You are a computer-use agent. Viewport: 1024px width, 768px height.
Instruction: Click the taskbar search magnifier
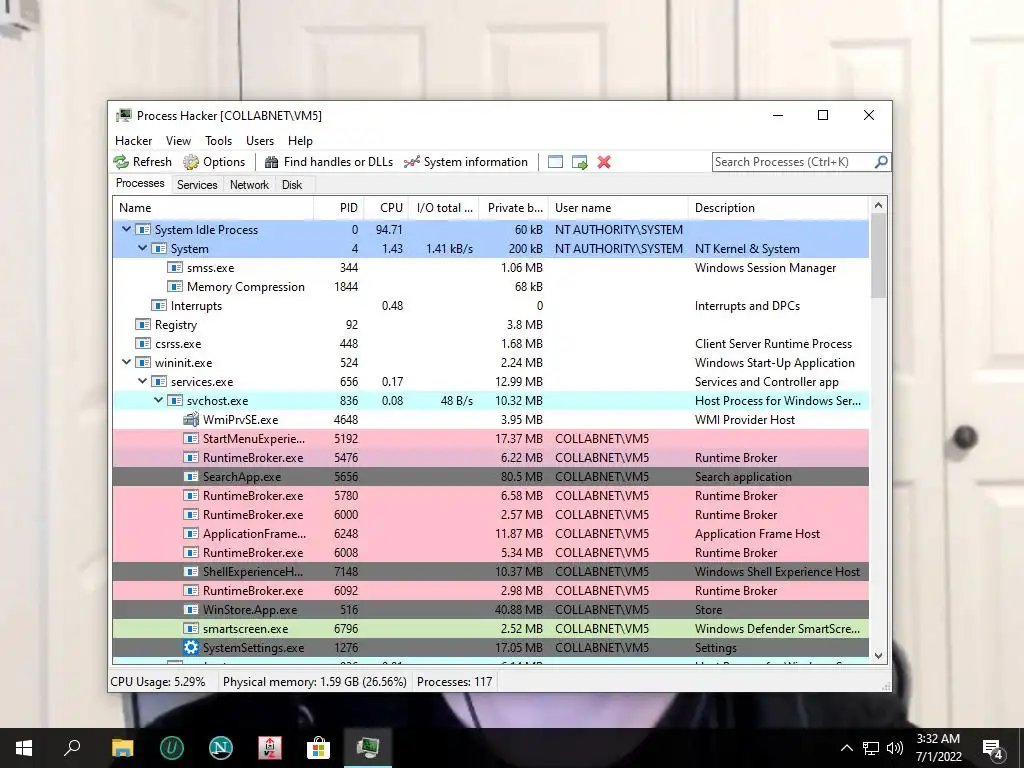click(72, 746)
